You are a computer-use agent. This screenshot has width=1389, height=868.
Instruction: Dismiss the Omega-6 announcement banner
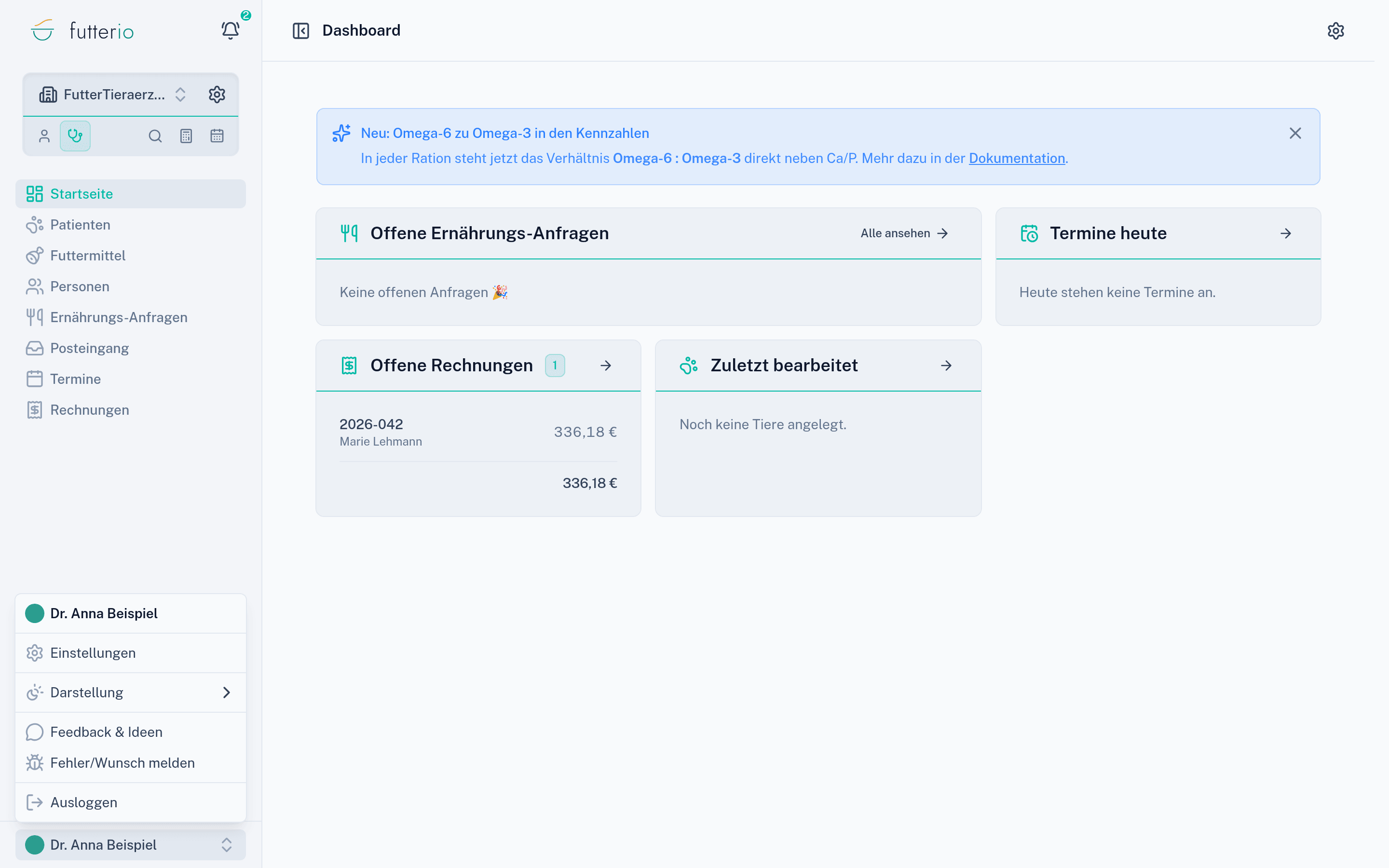click(1295, 133)
